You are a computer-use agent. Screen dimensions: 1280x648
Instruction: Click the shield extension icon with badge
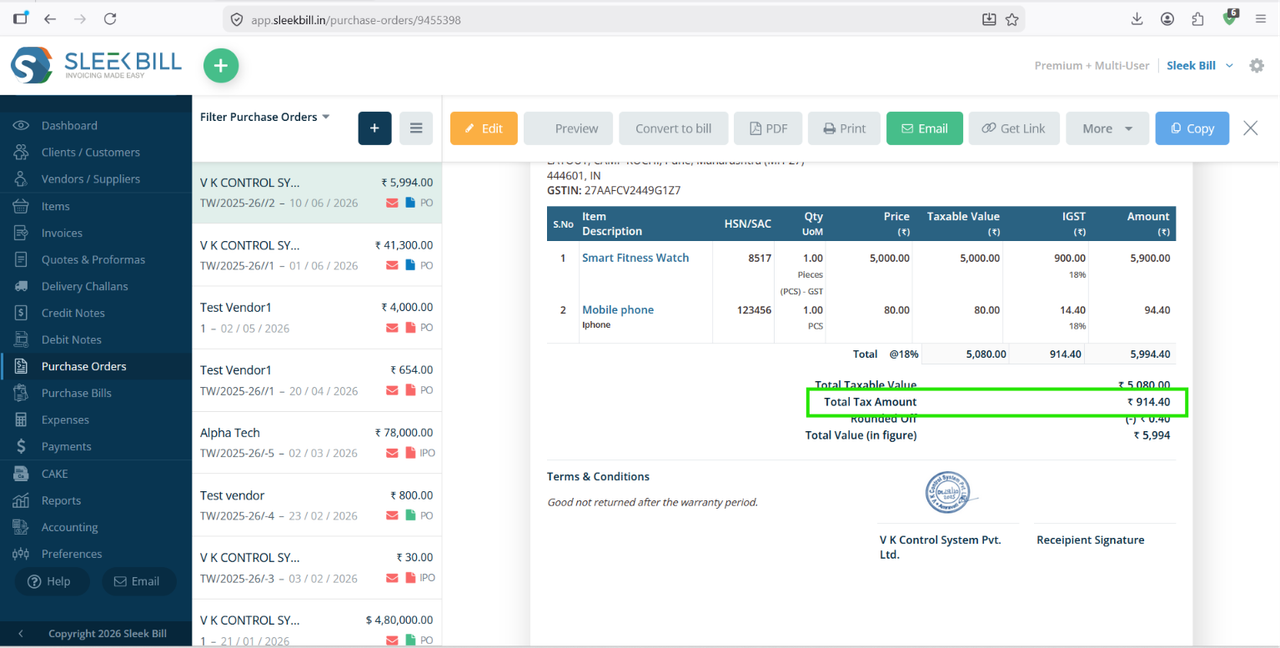[x=1231, y=18]
